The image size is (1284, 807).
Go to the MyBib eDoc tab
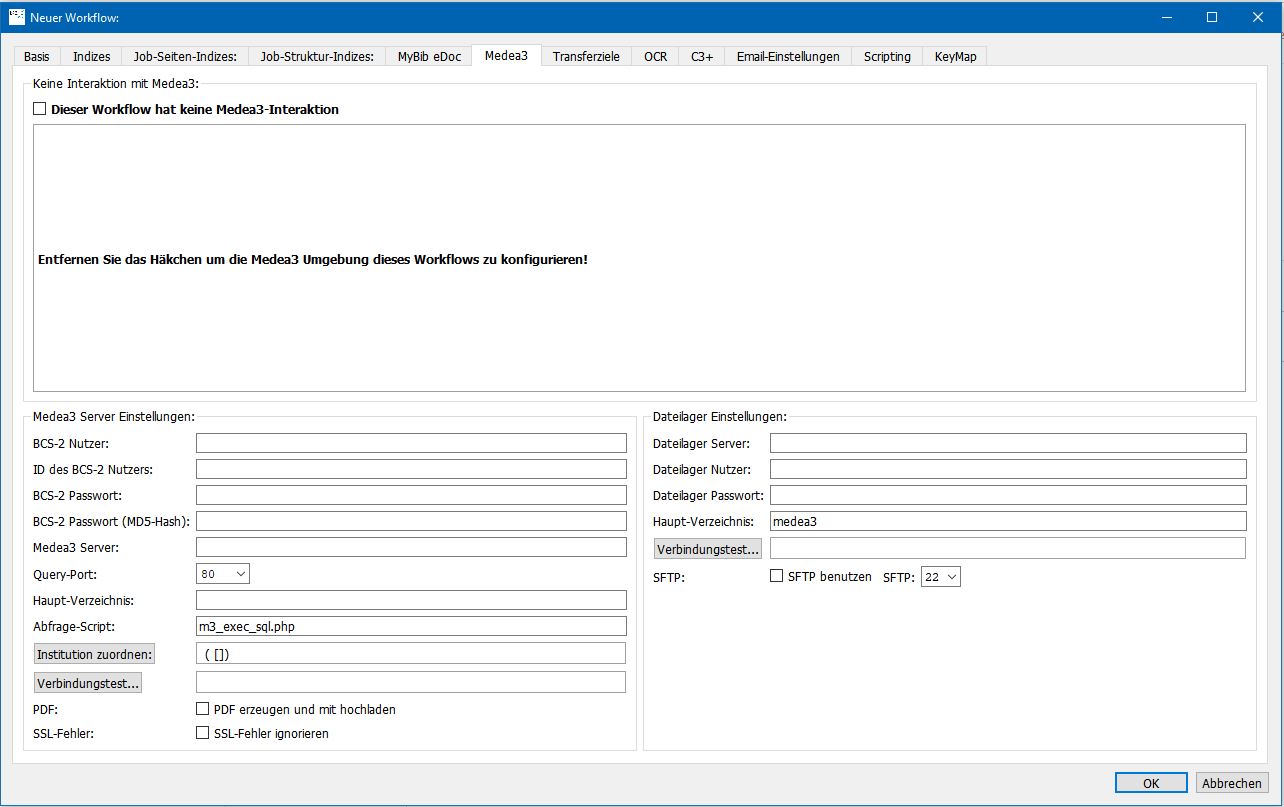click(x=429, y=57)
